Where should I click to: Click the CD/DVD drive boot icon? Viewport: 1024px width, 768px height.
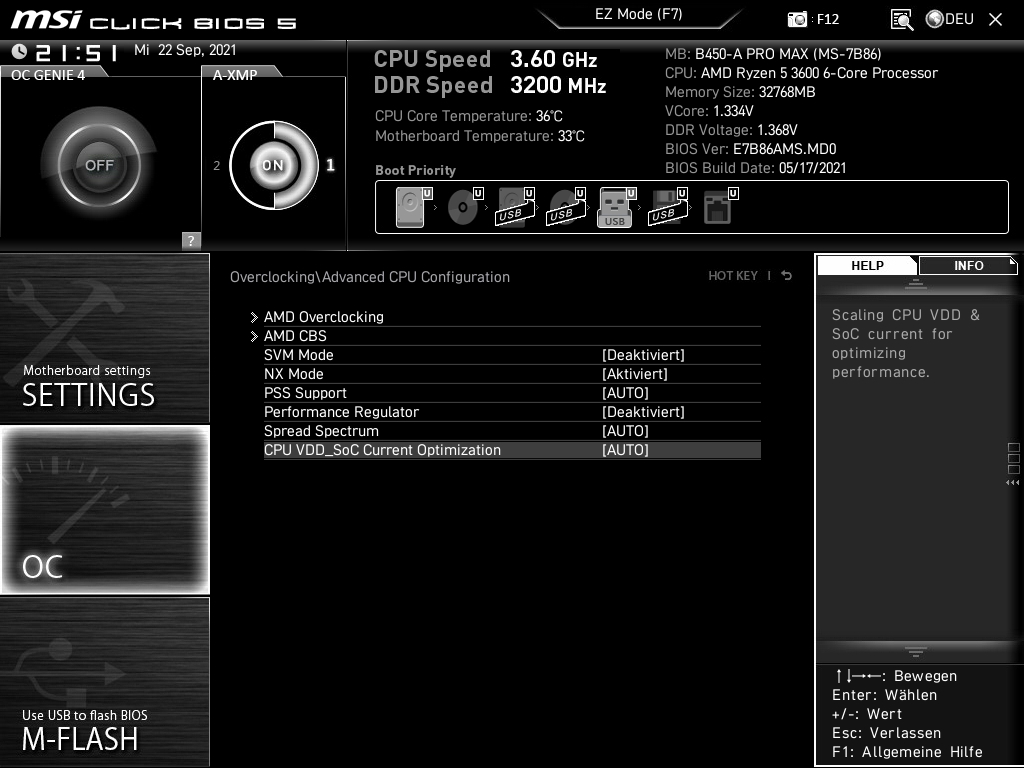coord(462,206)
